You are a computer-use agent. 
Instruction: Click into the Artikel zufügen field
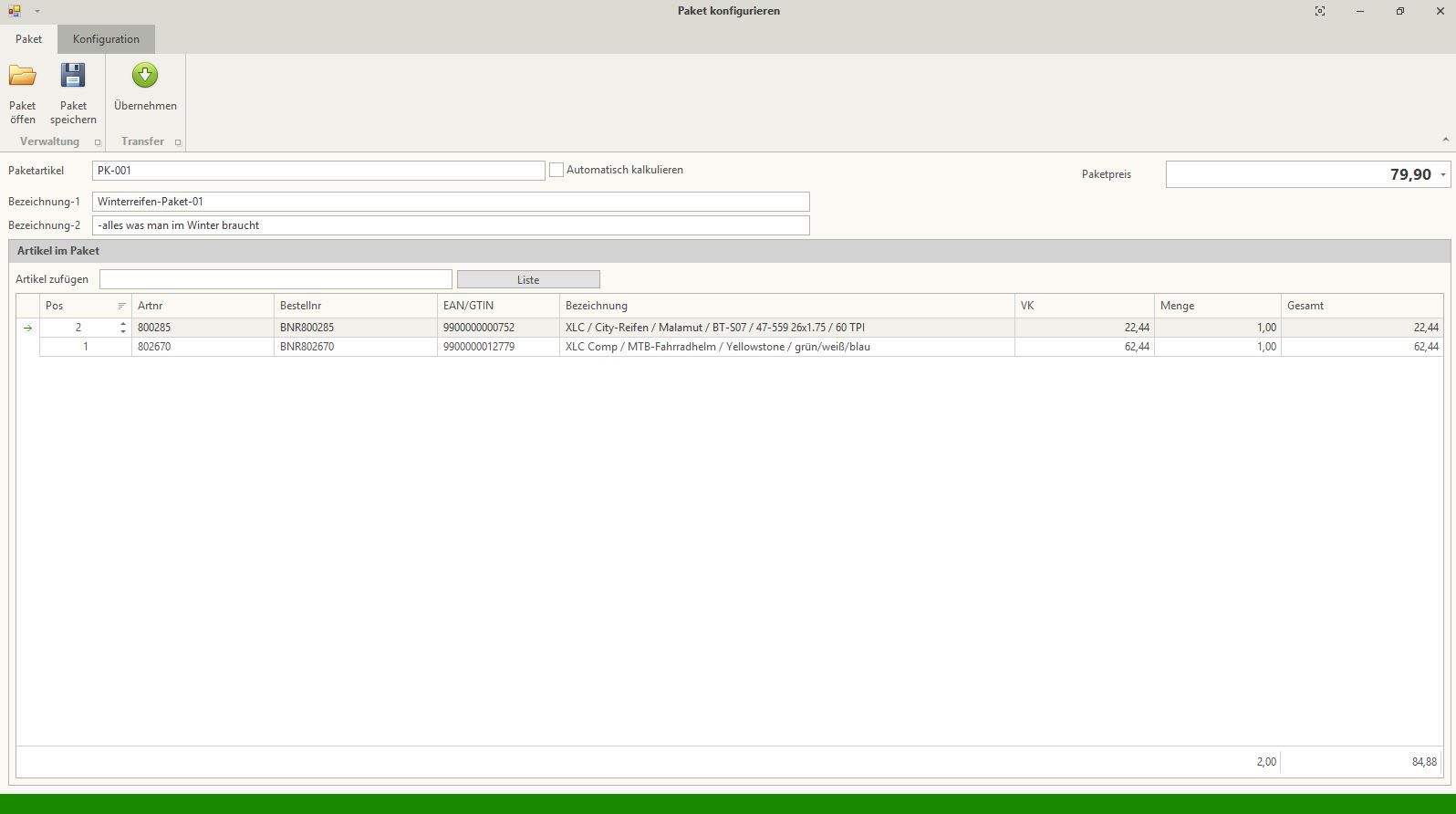pyautogui.click(x=276, y=279)
